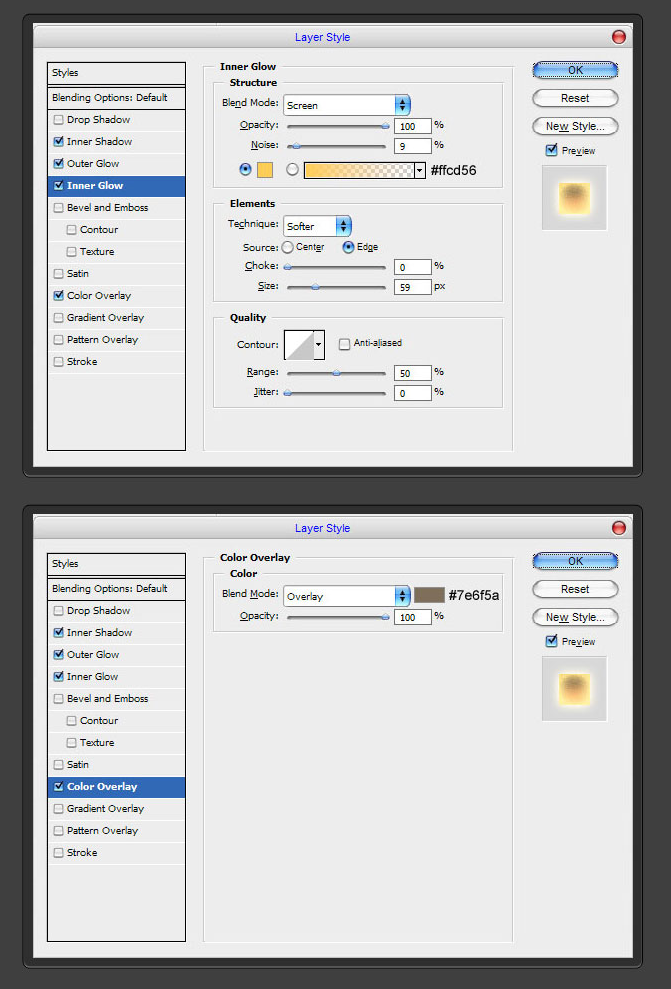Click Color Overlay Opacity value field
Image resolution: width=671 pixels, height=989 pixels.
click(413, 617)
